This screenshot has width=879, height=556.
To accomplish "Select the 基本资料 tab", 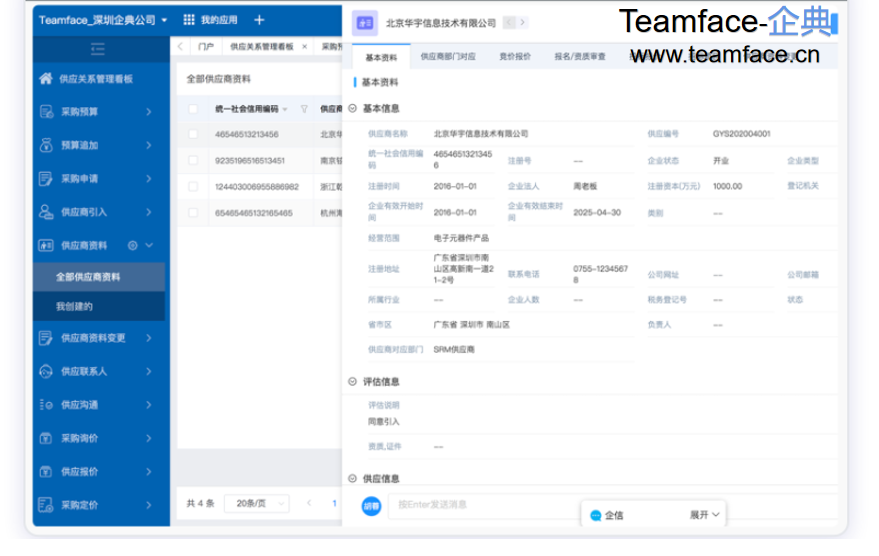I will pyautogui.click(x=381, y=57).
